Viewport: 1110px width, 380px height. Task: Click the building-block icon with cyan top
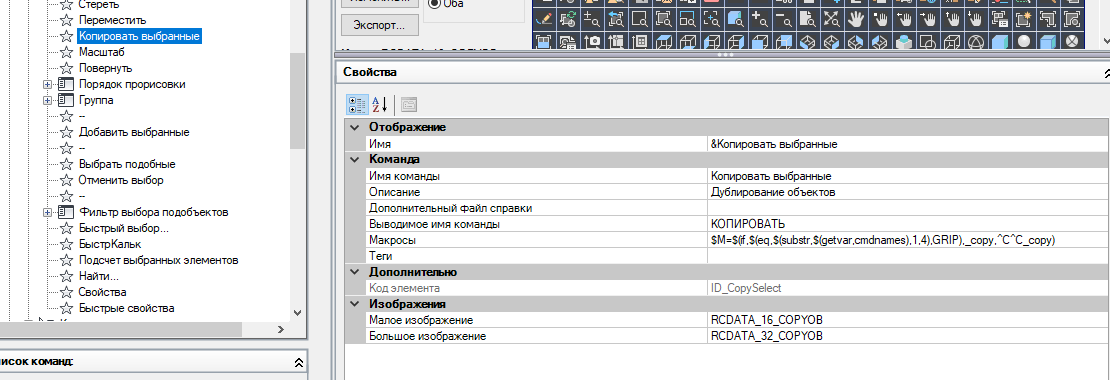(x=904, y=41)
